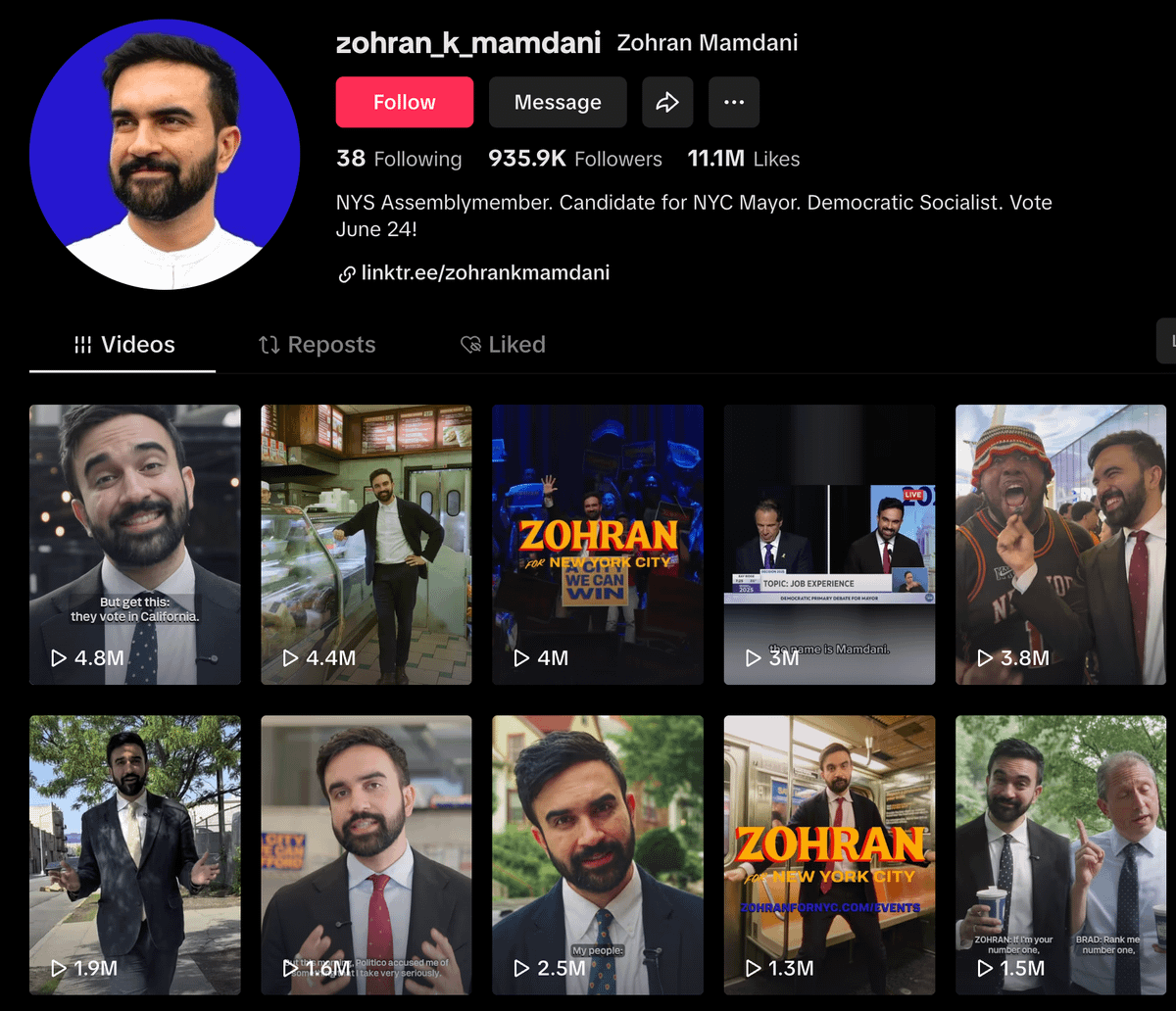Screen dimensions: 1176x1011
Task: View the 38 Following list
Action: (399, 159)
